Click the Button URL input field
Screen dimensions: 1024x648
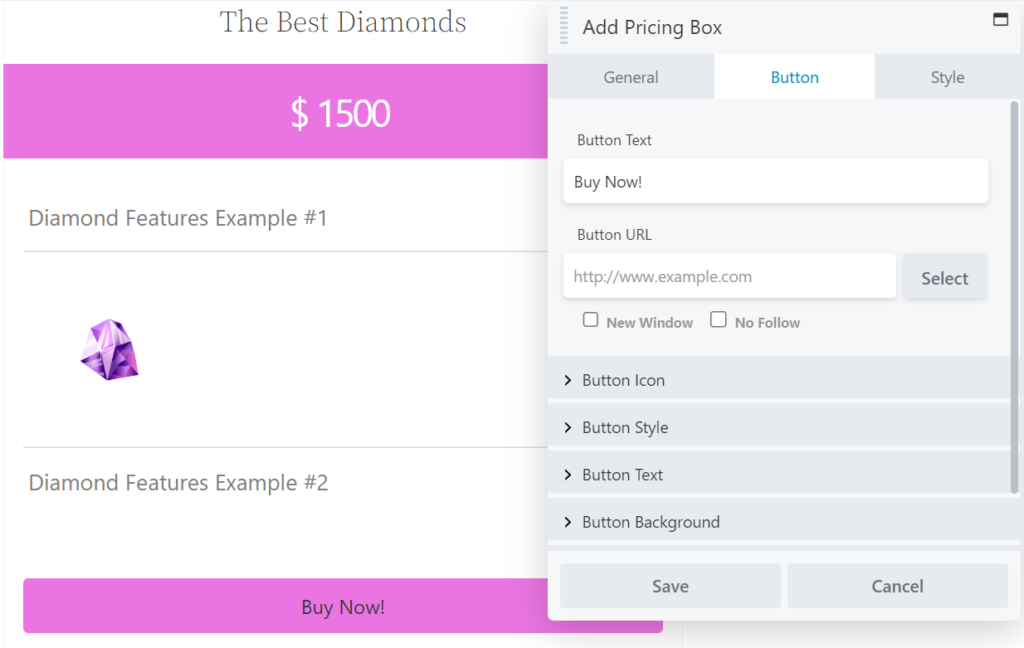[x=729, y=276]
